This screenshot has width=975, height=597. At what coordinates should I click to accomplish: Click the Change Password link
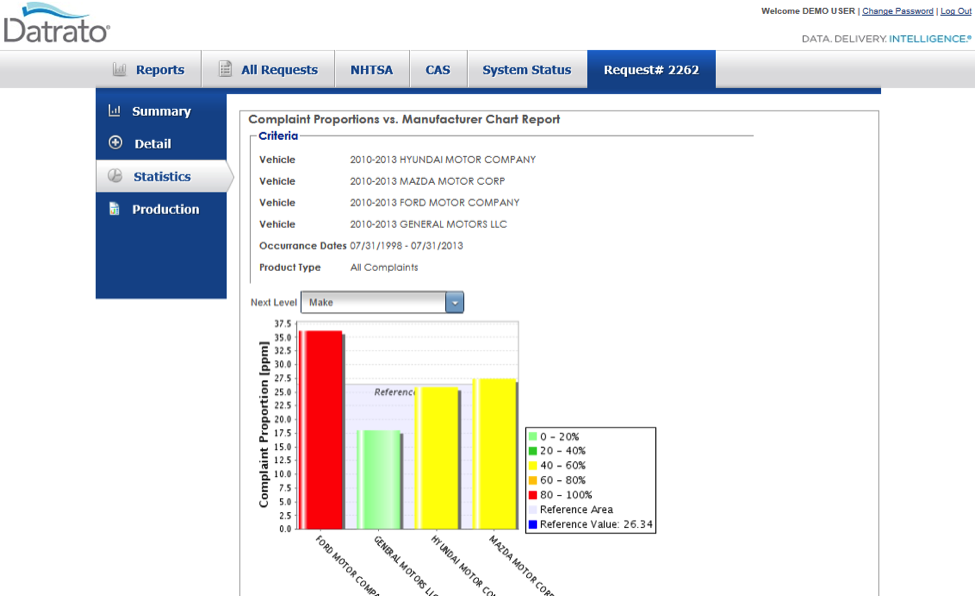(x=897, y=11)
